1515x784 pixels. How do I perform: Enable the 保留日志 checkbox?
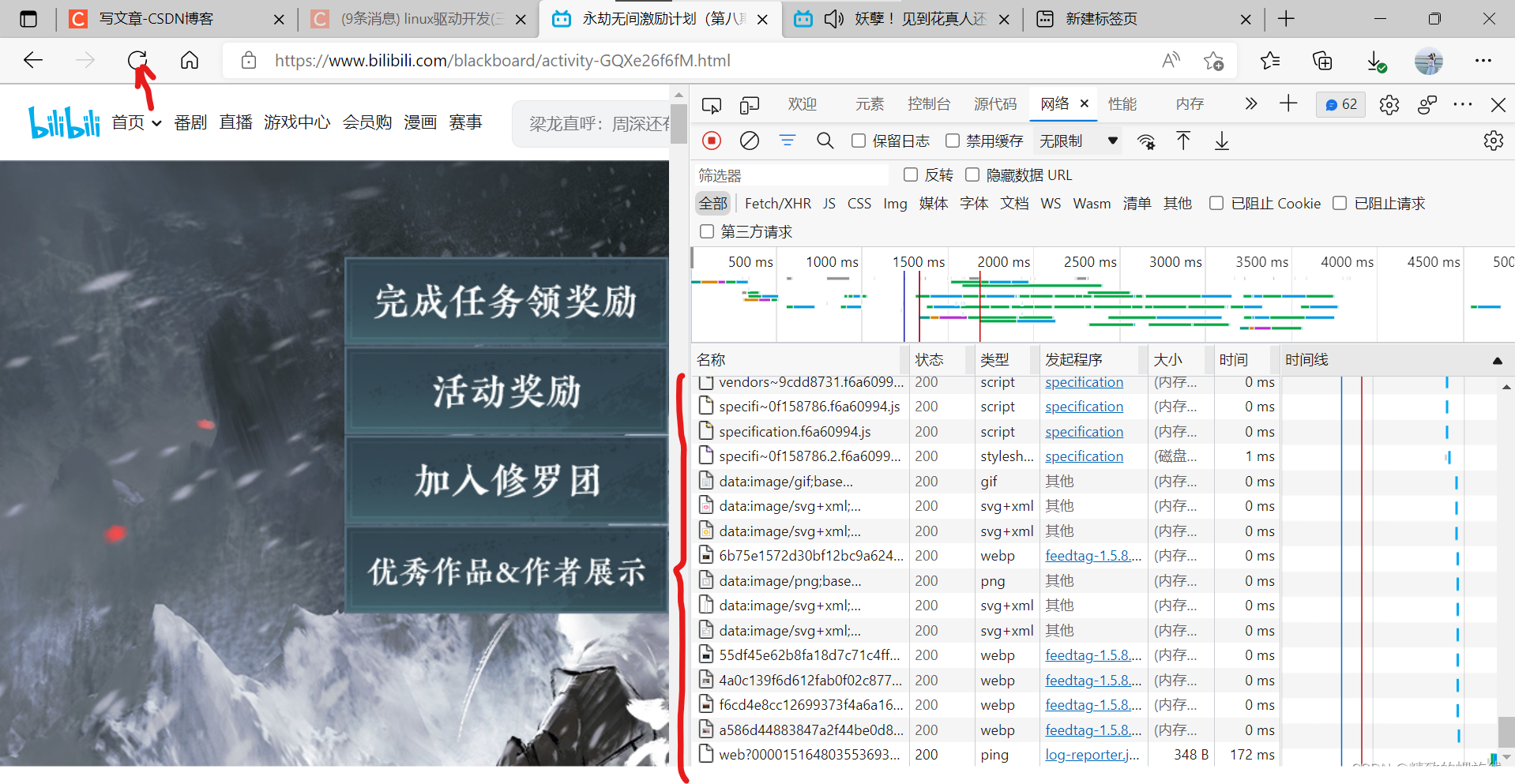point(859,141)
